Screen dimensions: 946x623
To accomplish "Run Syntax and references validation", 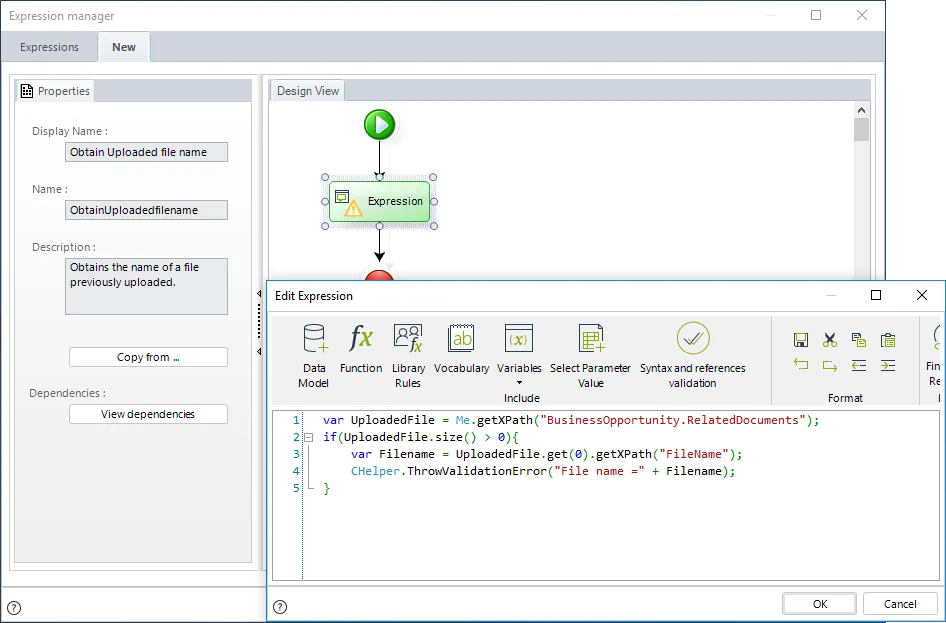I will (693, 355).
